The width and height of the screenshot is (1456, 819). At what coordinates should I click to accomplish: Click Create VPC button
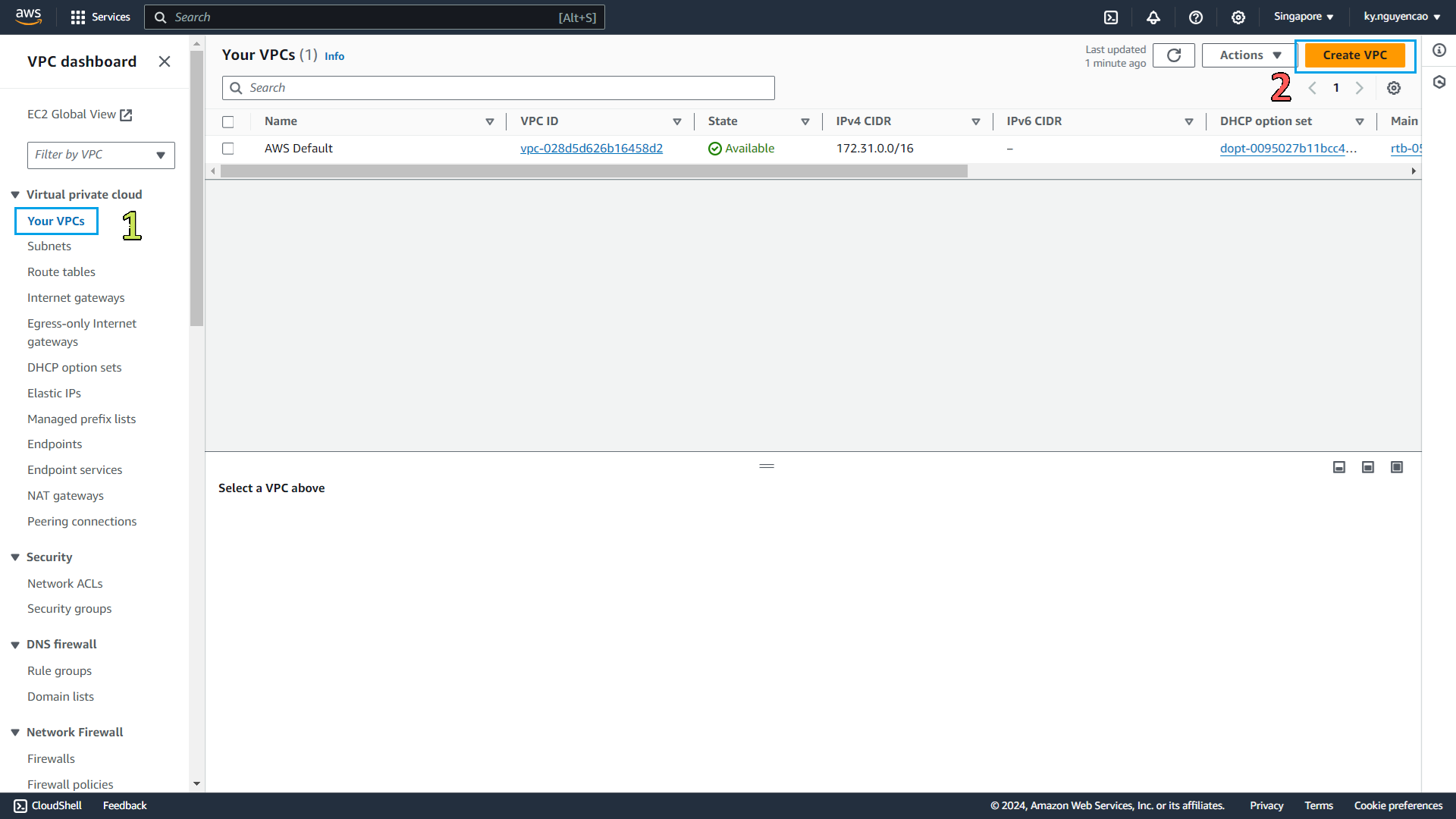[1354, 55]
